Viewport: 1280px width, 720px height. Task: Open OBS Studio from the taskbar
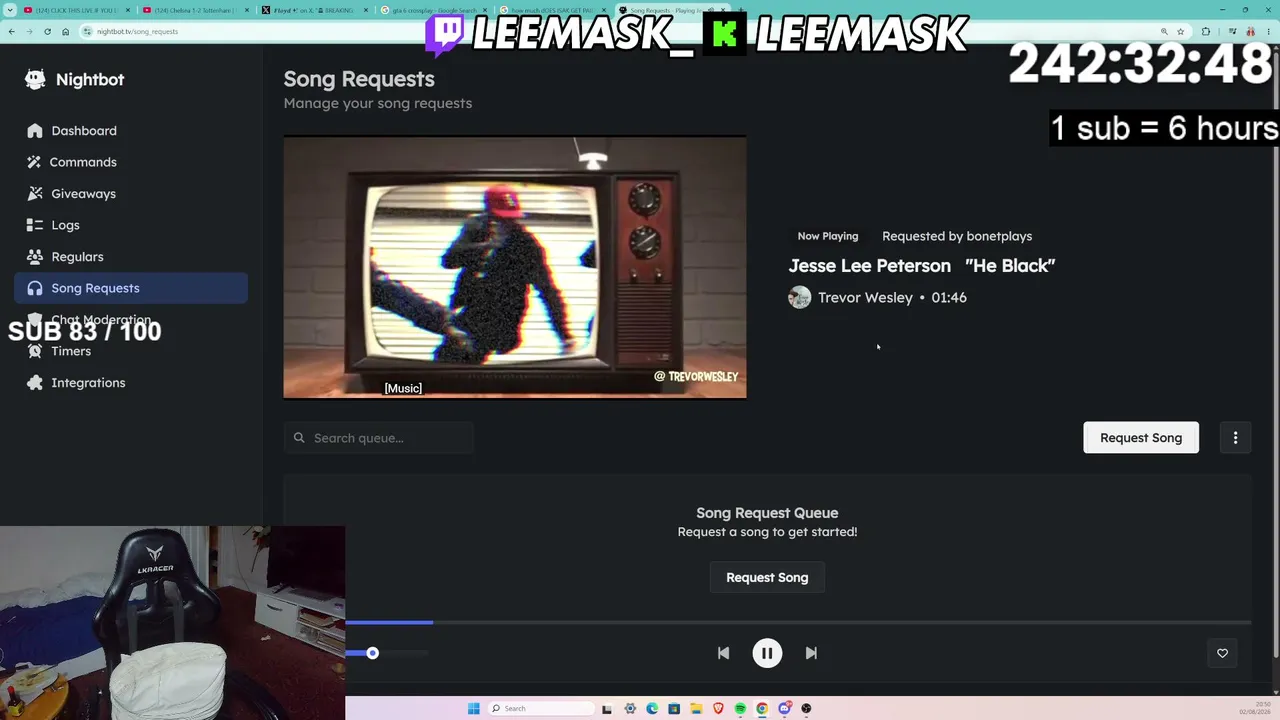click(x=806, y=709)
